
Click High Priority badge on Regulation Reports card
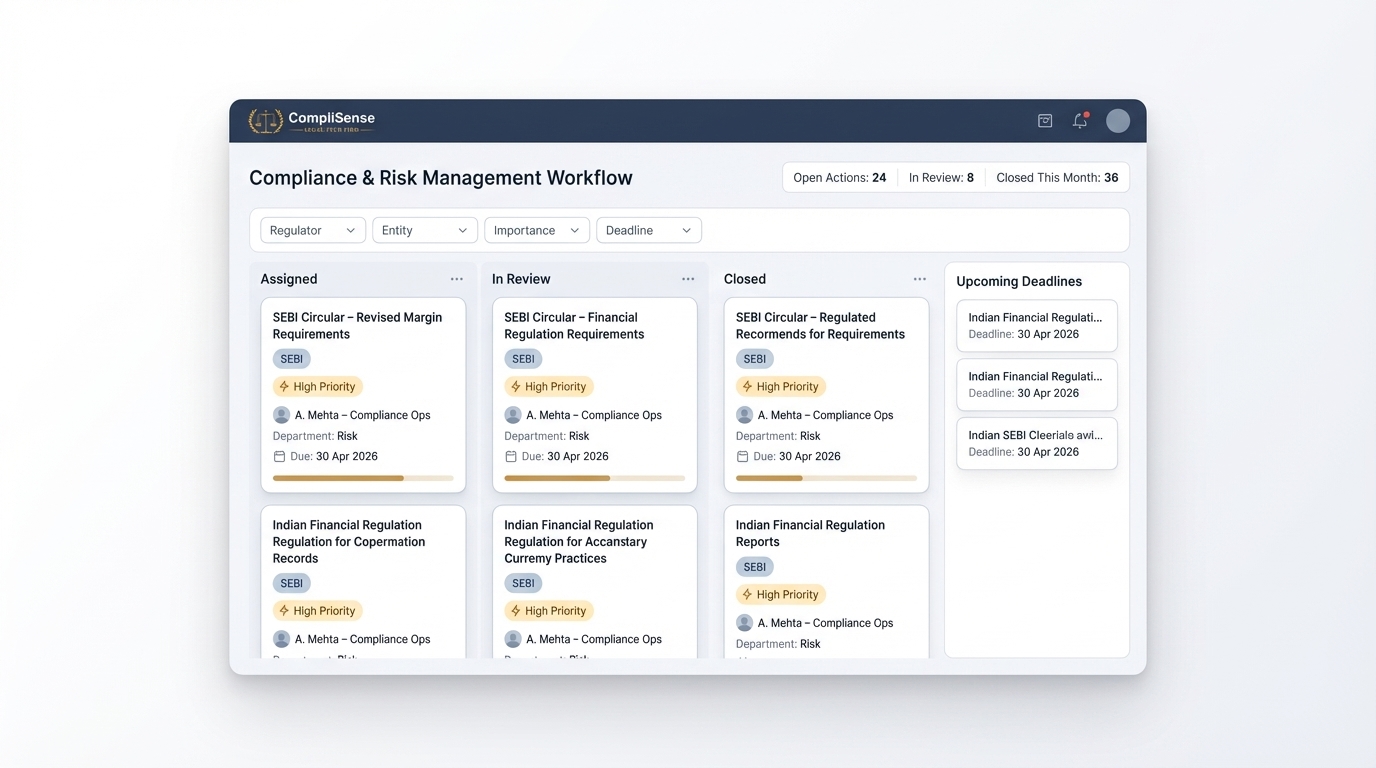pos(781,594)
